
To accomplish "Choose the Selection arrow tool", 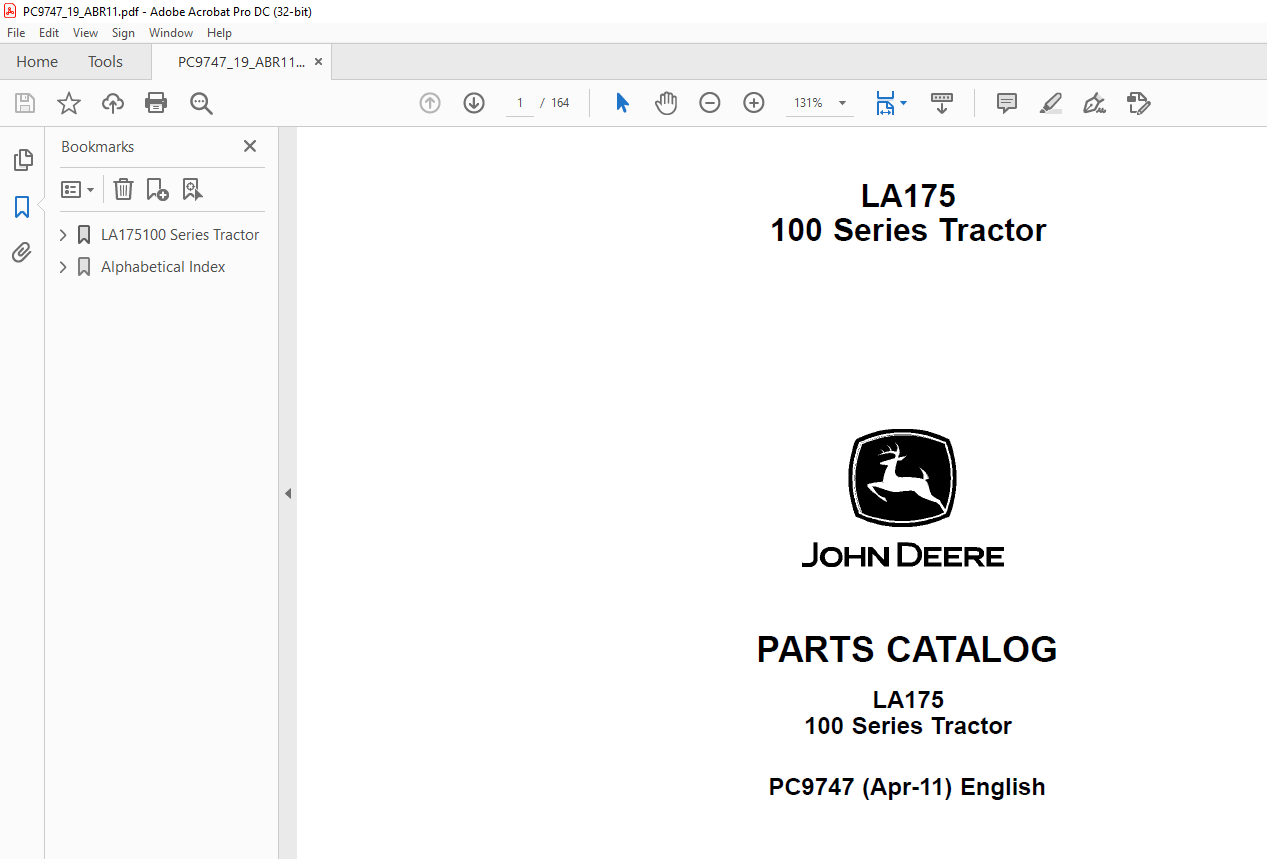I will click(622, 103).
